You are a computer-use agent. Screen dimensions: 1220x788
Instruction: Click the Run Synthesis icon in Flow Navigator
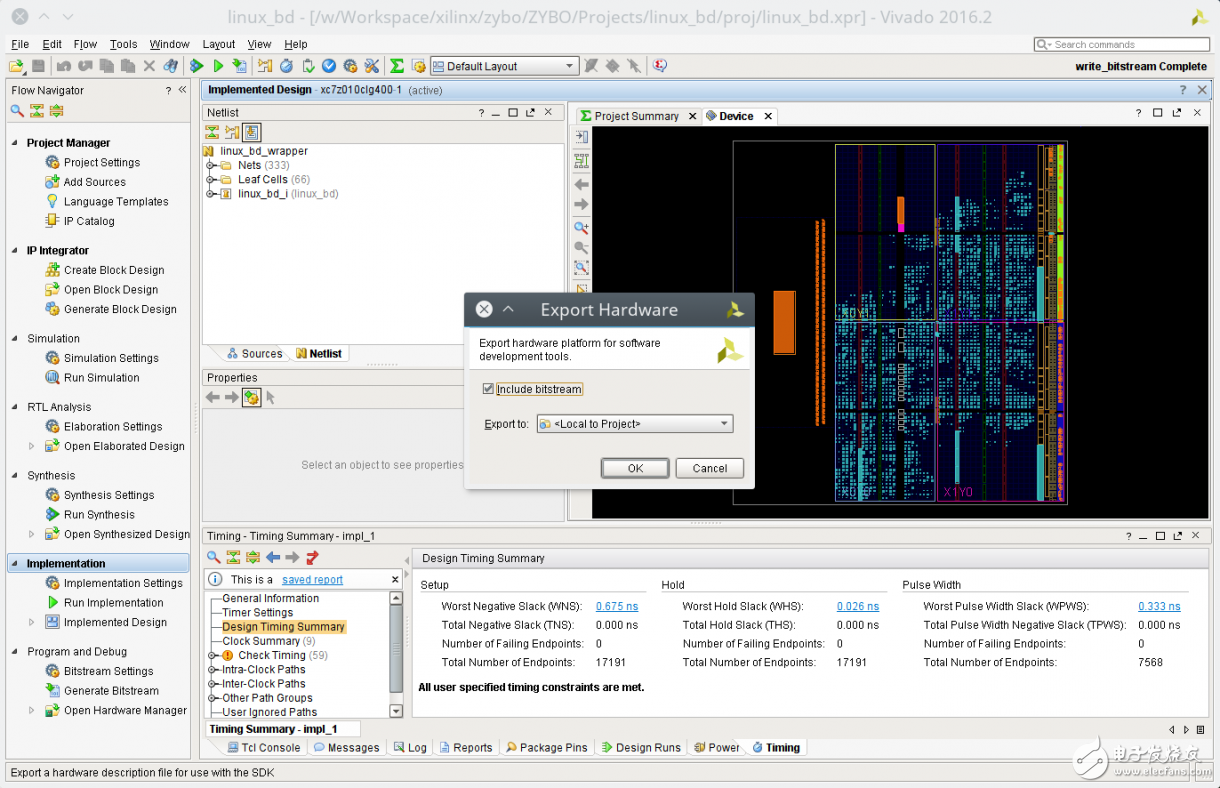pos(53,515)
